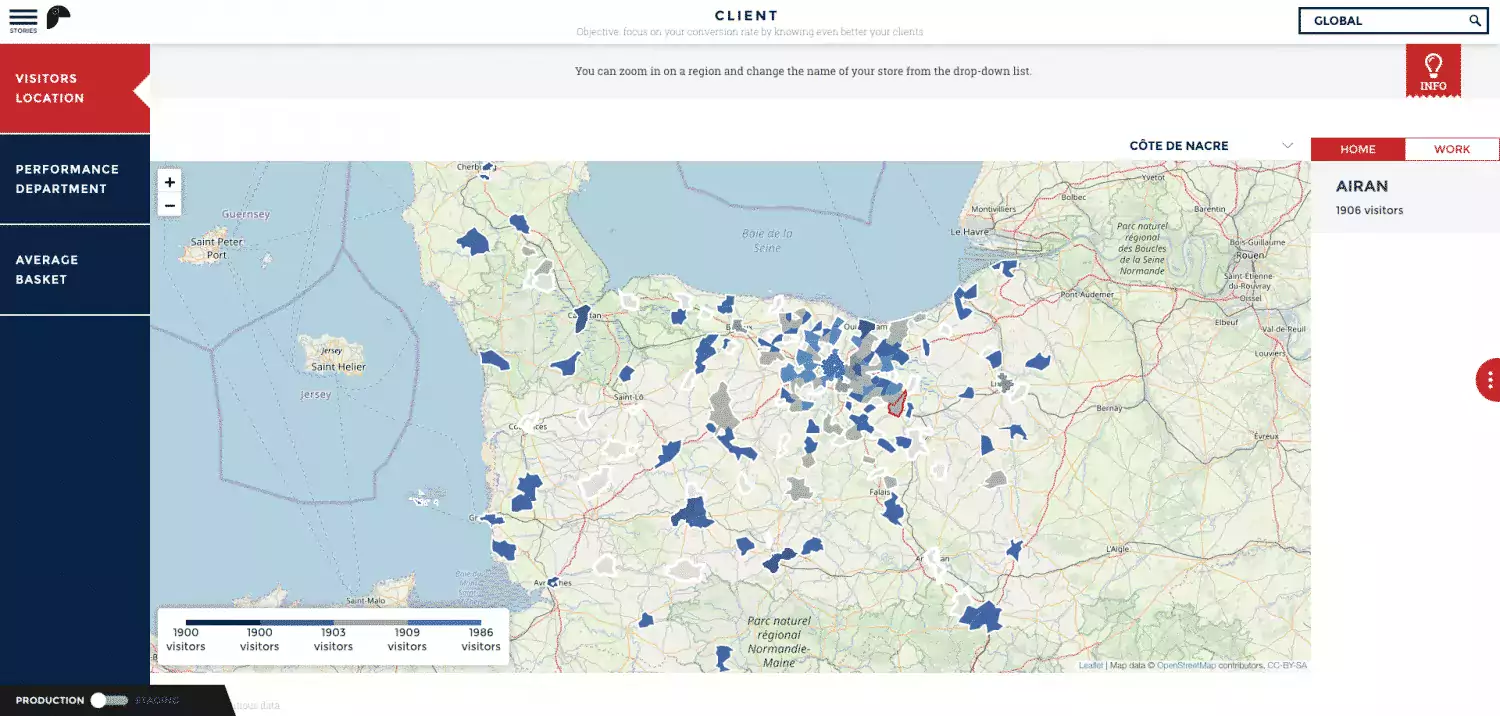Open the red three-dots side button
Screen dimensions: 1500x716
[1489, 380]
